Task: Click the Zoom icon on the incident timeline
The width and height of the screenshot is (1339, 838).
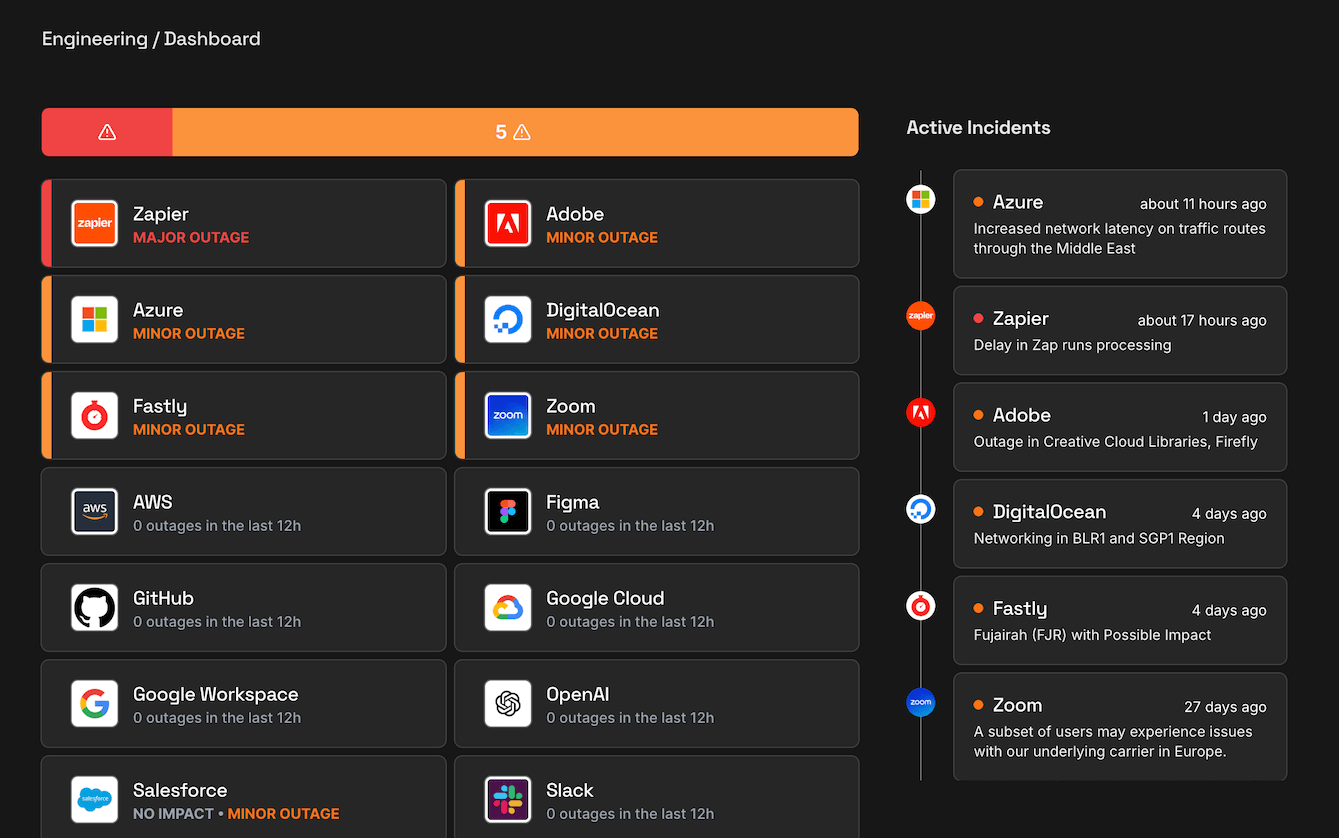Action: tap(920, 702)
